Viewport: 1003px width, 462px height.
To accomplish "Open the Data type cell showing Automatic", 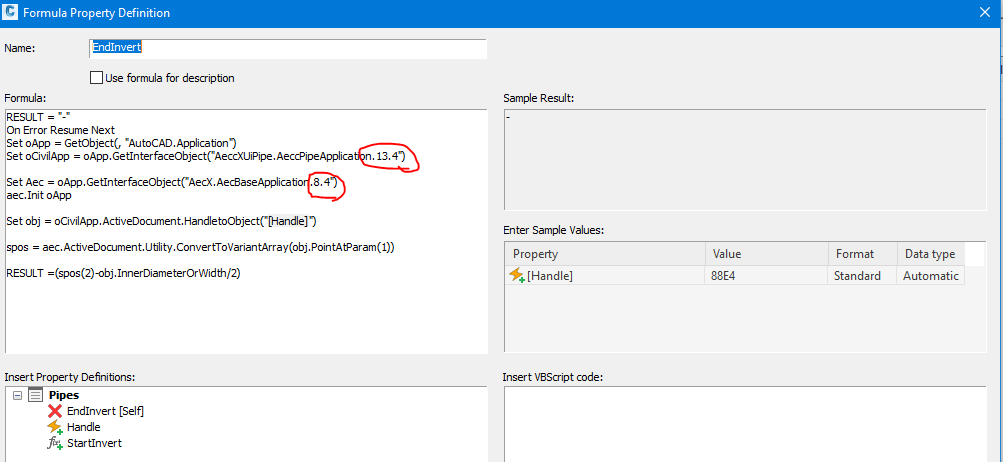I will click(x=931, y=275).
